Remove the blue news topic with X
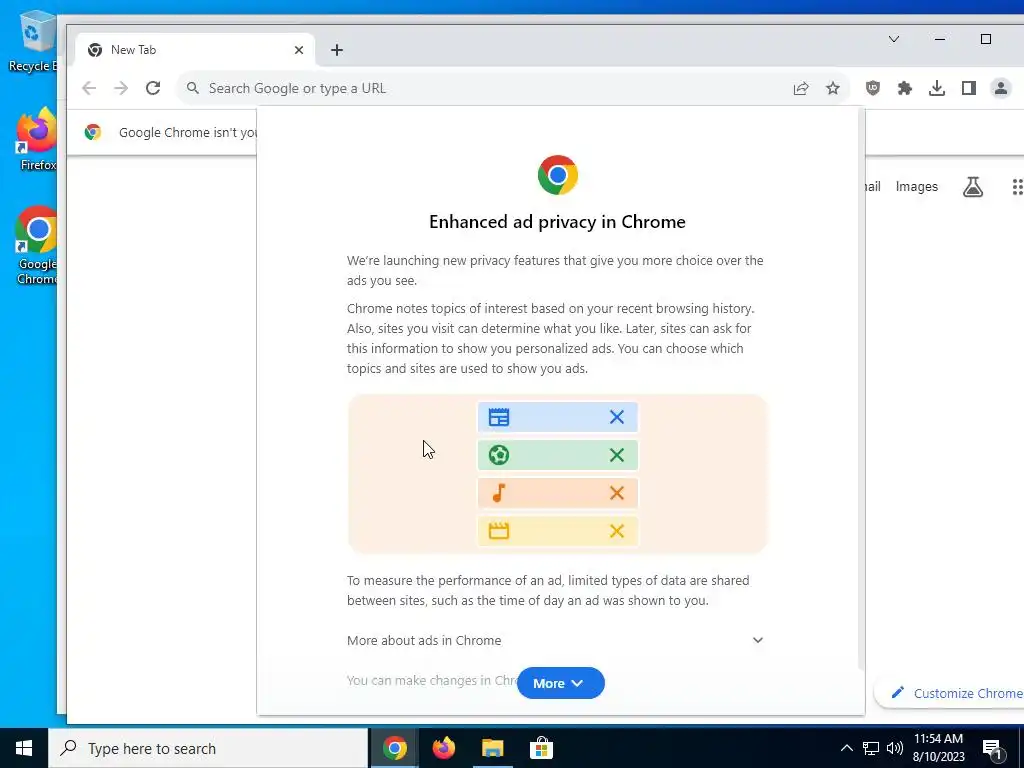This screenshot has width=1024, height=768. point(616,417)
